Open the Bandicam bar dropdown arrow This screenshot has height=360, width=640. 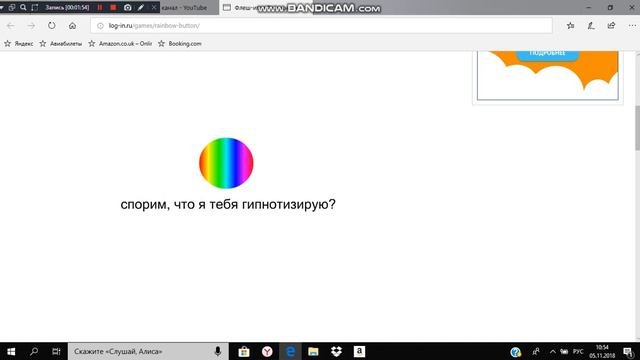[x=2, y=7]
